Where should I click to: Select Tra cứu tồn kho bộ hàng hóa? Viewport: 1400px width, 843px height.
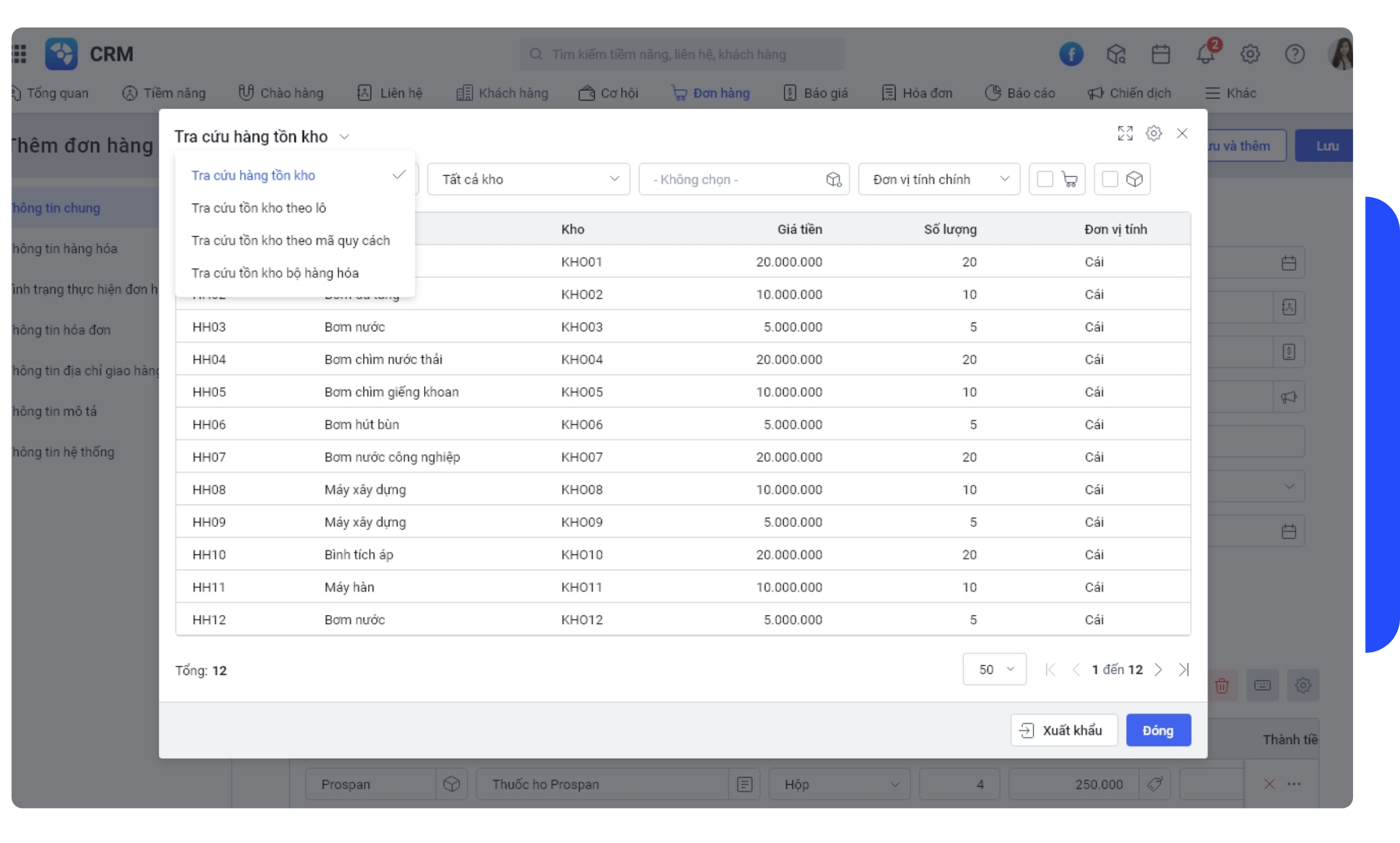coord(295,273)
